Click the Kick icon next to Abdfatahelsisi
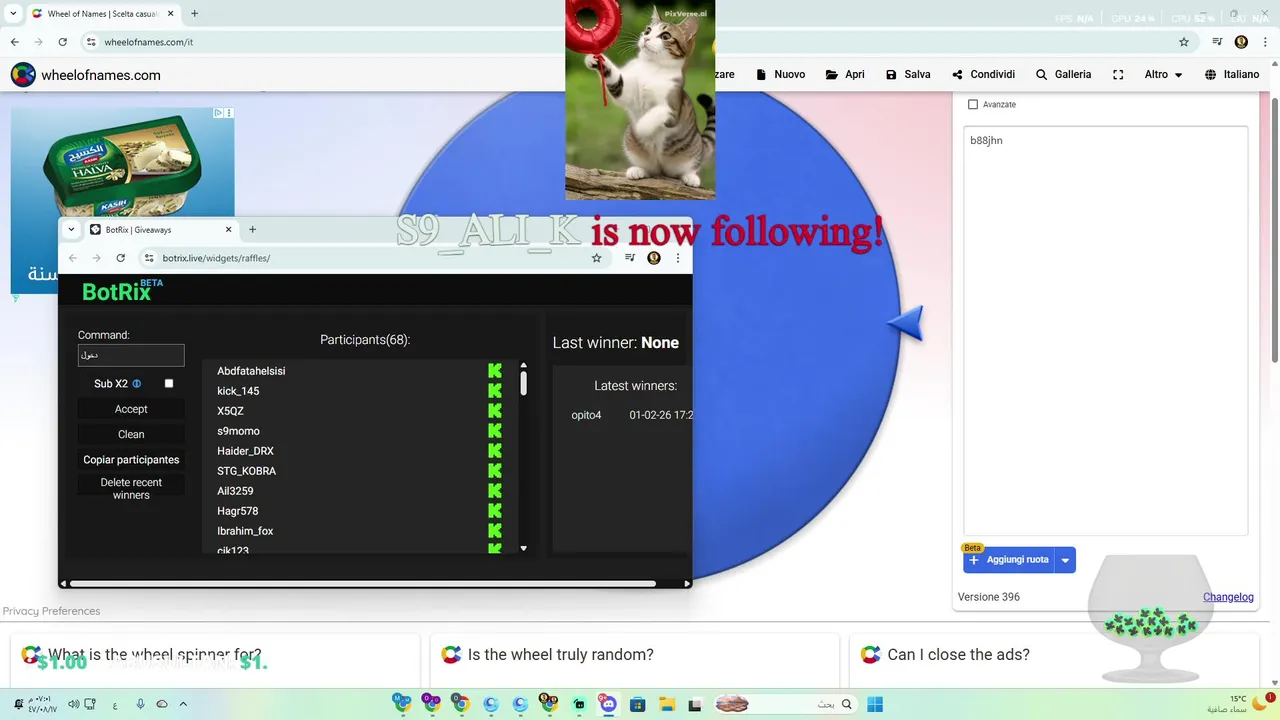Image resolution: width=1280 pixels, height=720 pixels. [x=495, y=371]
